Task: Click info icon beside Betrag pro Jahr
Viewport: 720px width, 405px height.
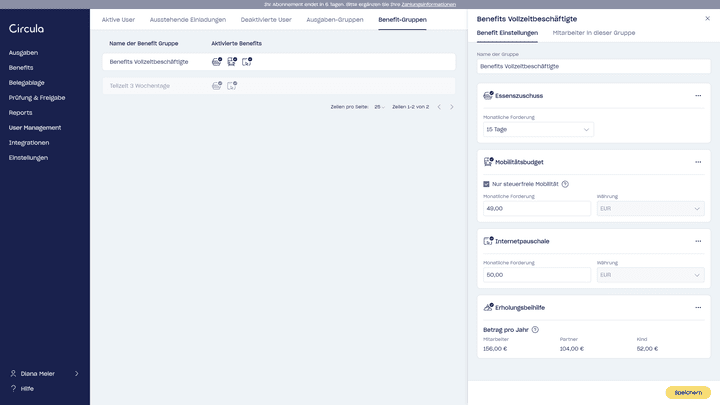Action: 535,329
